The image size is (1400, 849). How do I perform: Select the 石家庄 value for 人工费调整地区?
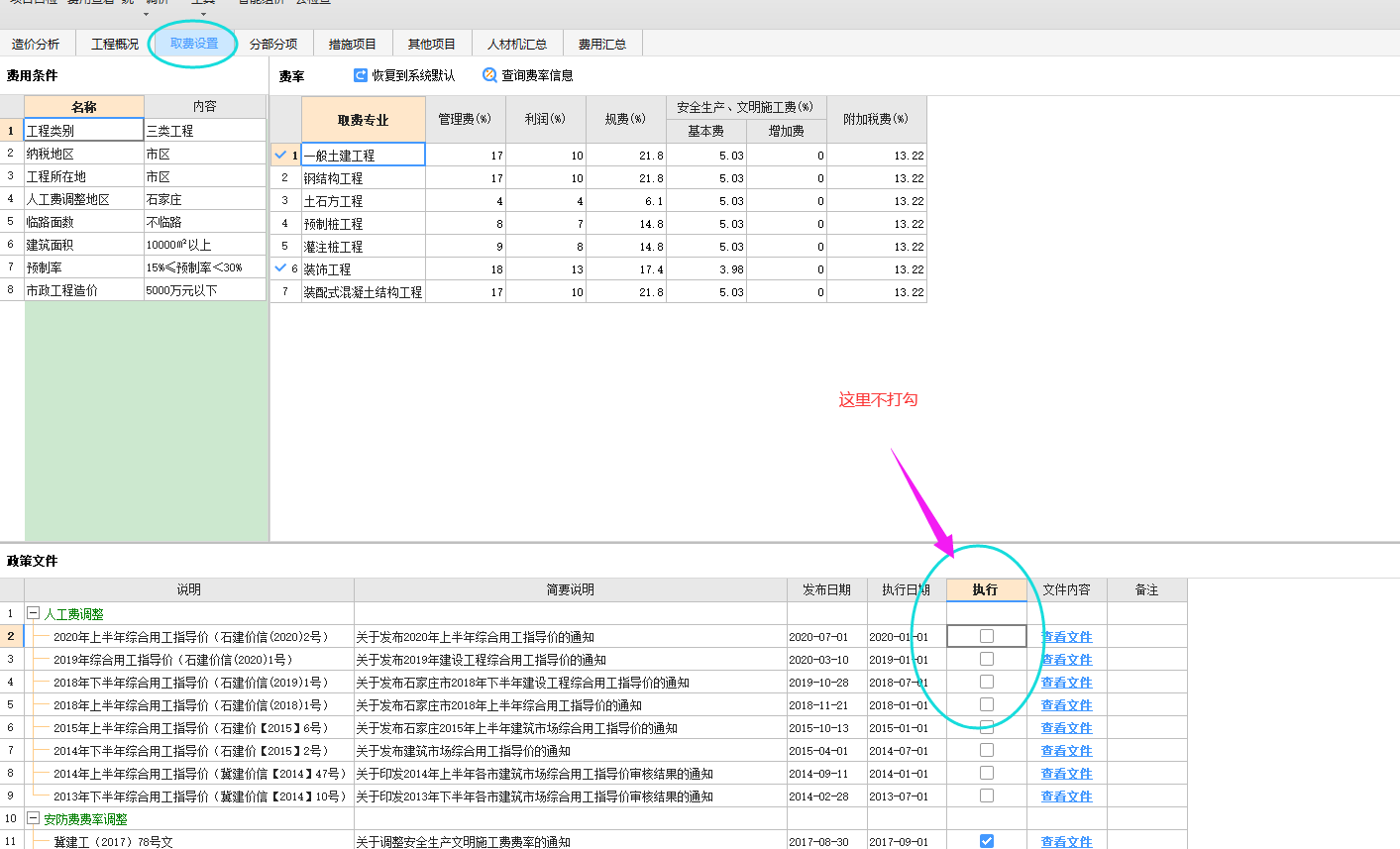(x=205, y=199)
